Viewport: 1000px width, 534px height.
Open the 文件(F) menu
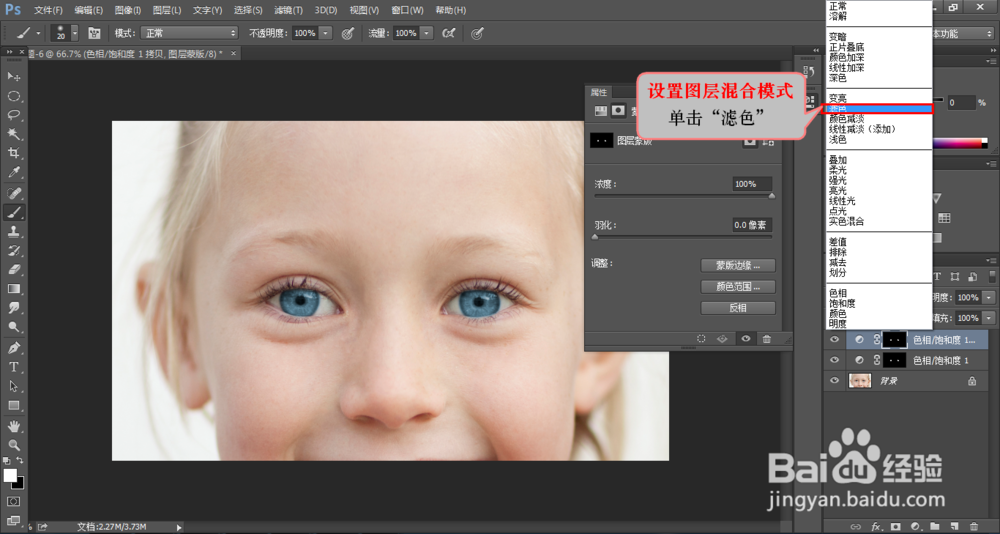(48, 10)
